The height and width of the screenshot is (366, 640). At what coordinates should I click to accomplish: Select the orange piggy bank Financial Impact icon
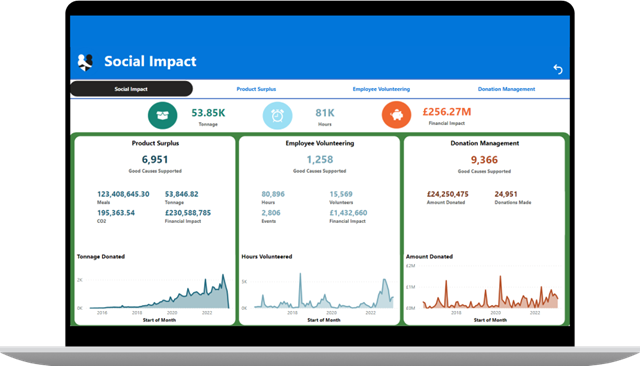coord(396,115)
